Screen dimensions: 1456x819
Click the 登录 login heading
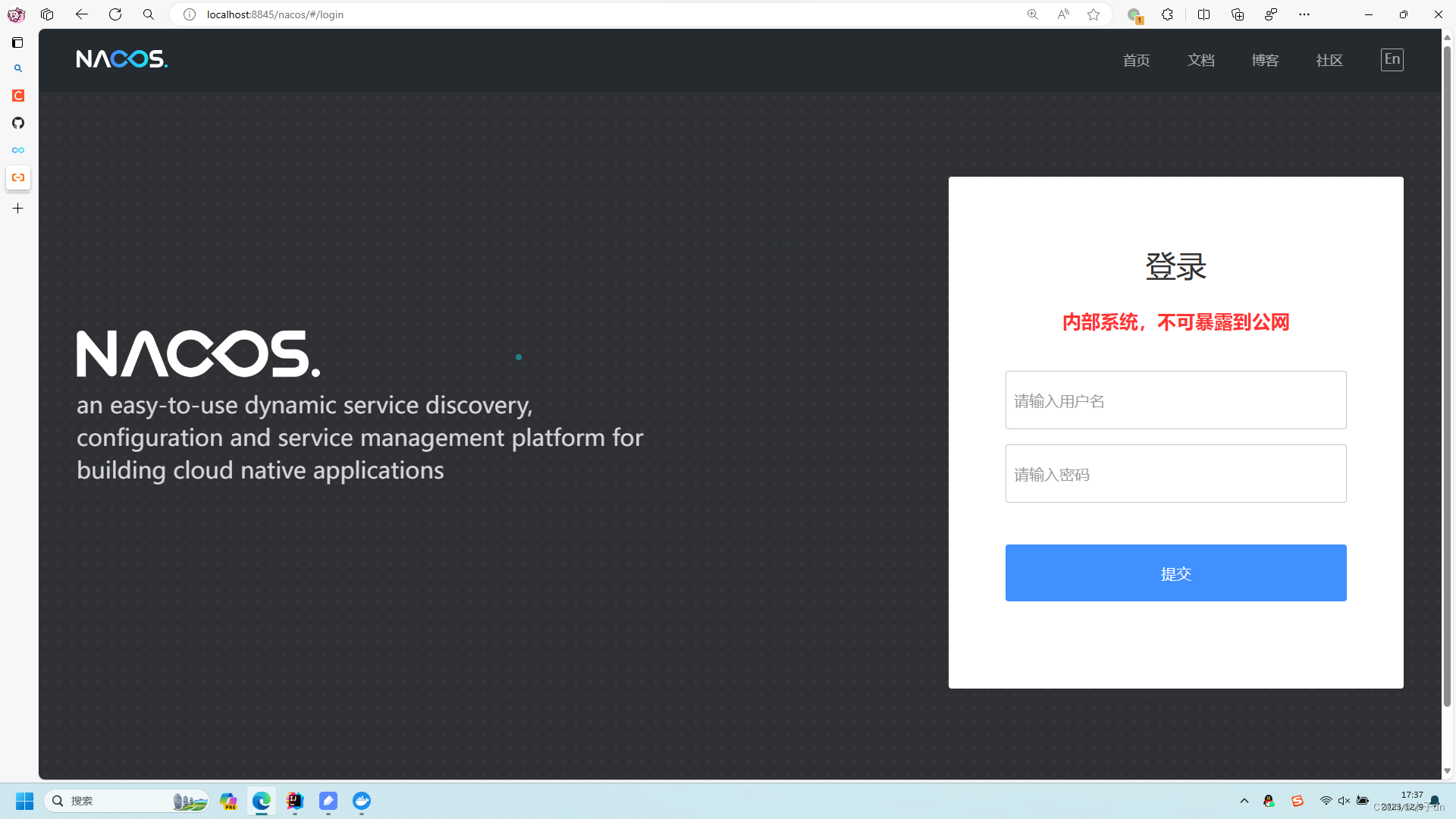pos(1175,266)
